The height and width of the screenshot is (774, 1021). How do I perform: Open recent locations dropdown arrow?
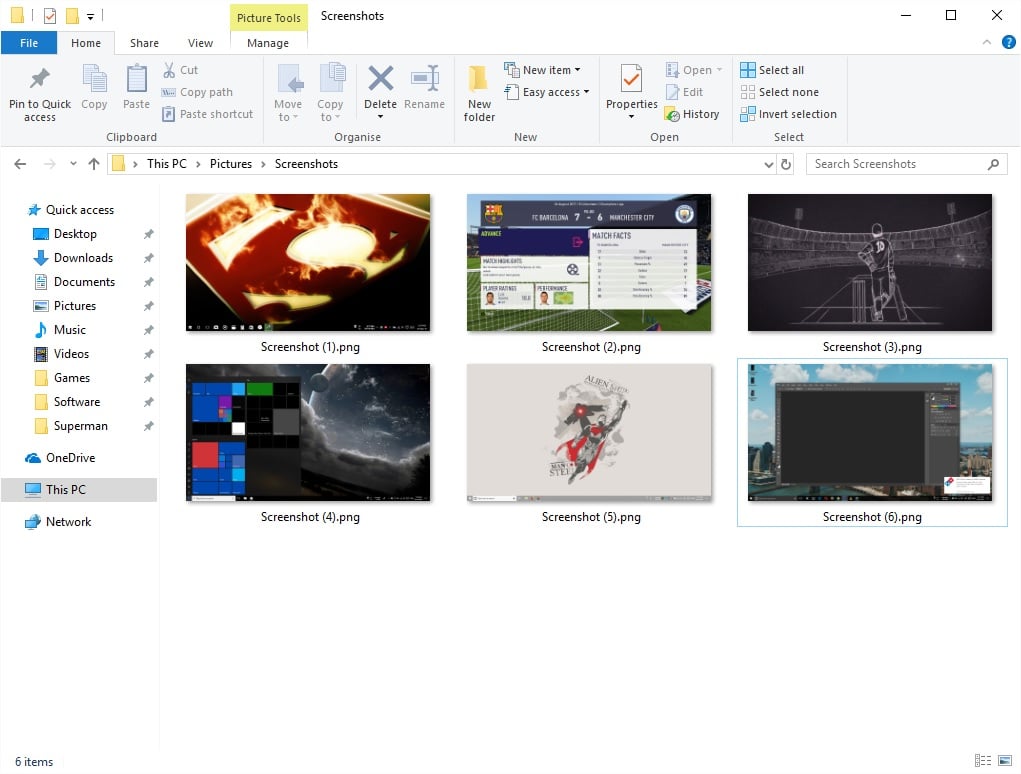(x=73, y=163)
